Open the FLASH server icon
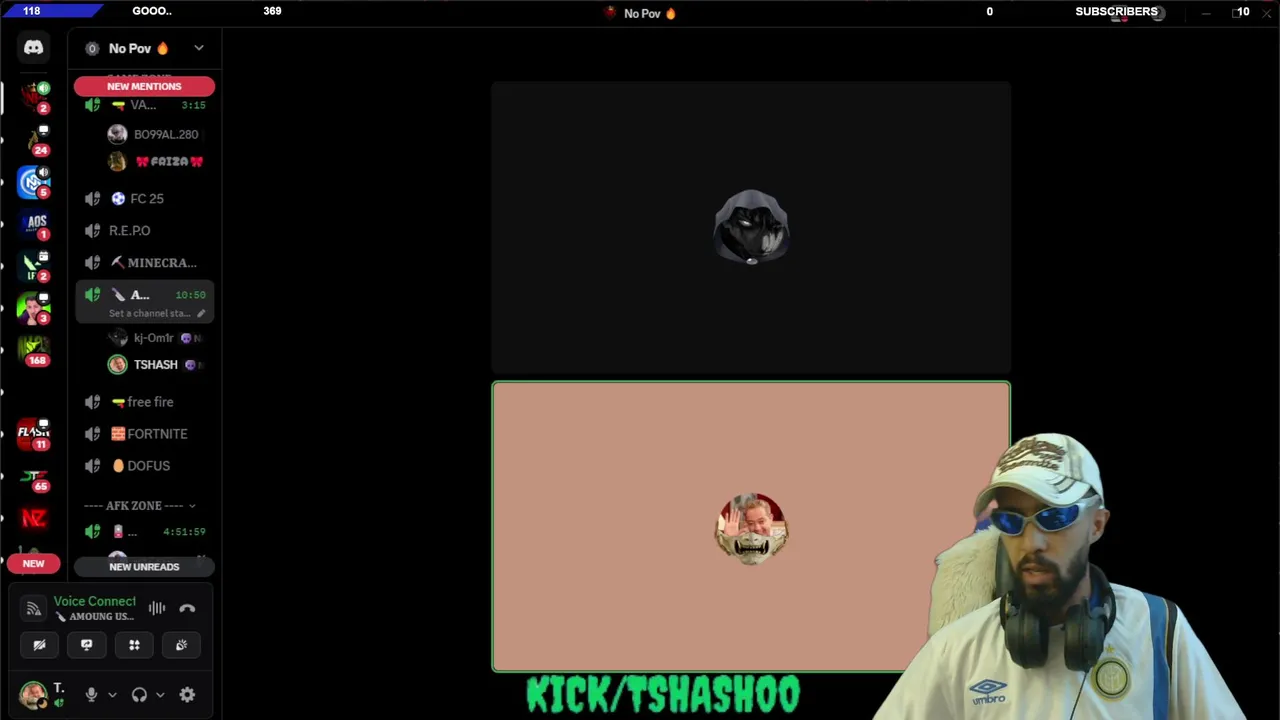 34,434
